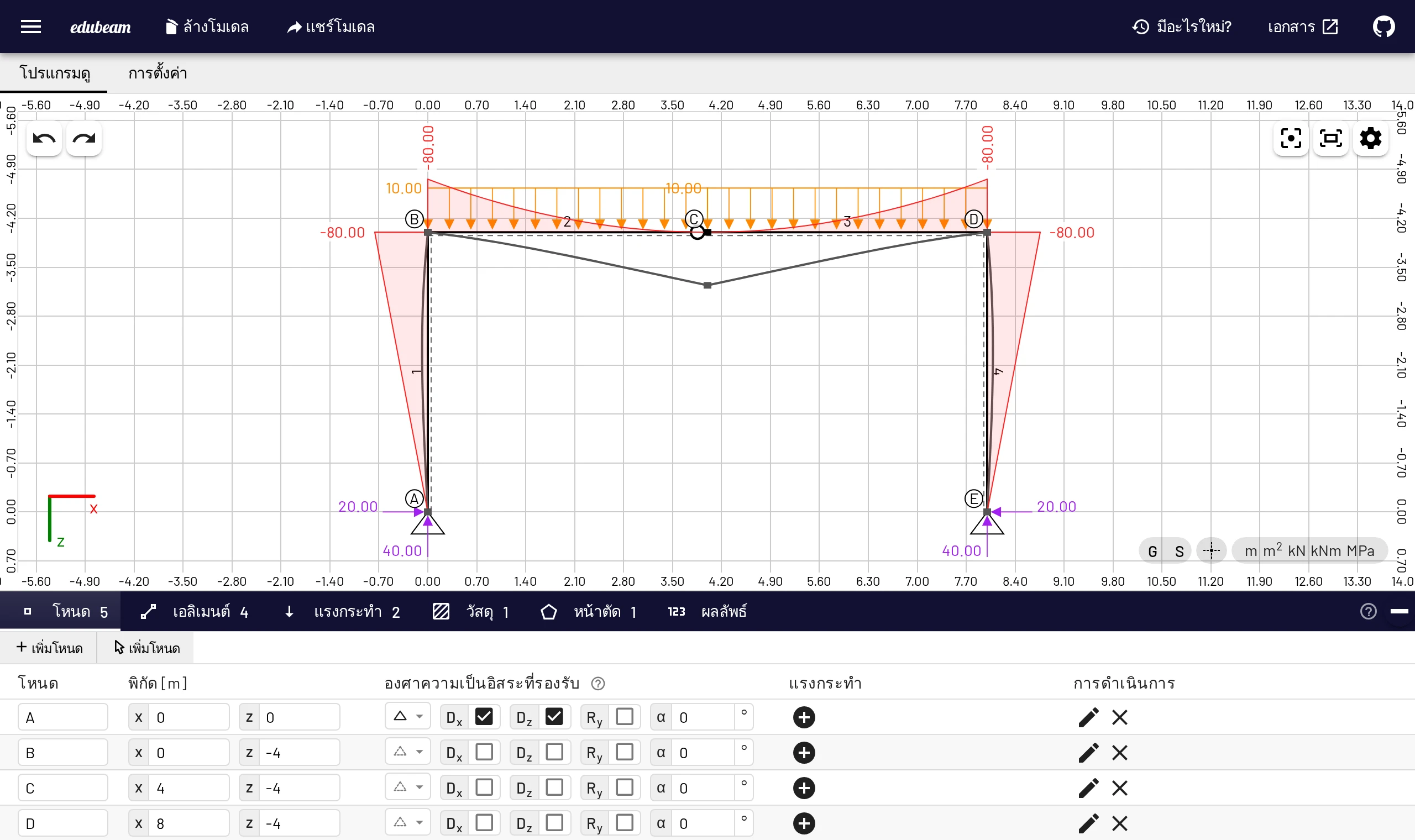Add load to node A
This screenshot has height=840, width=1415.
point(804,718)
